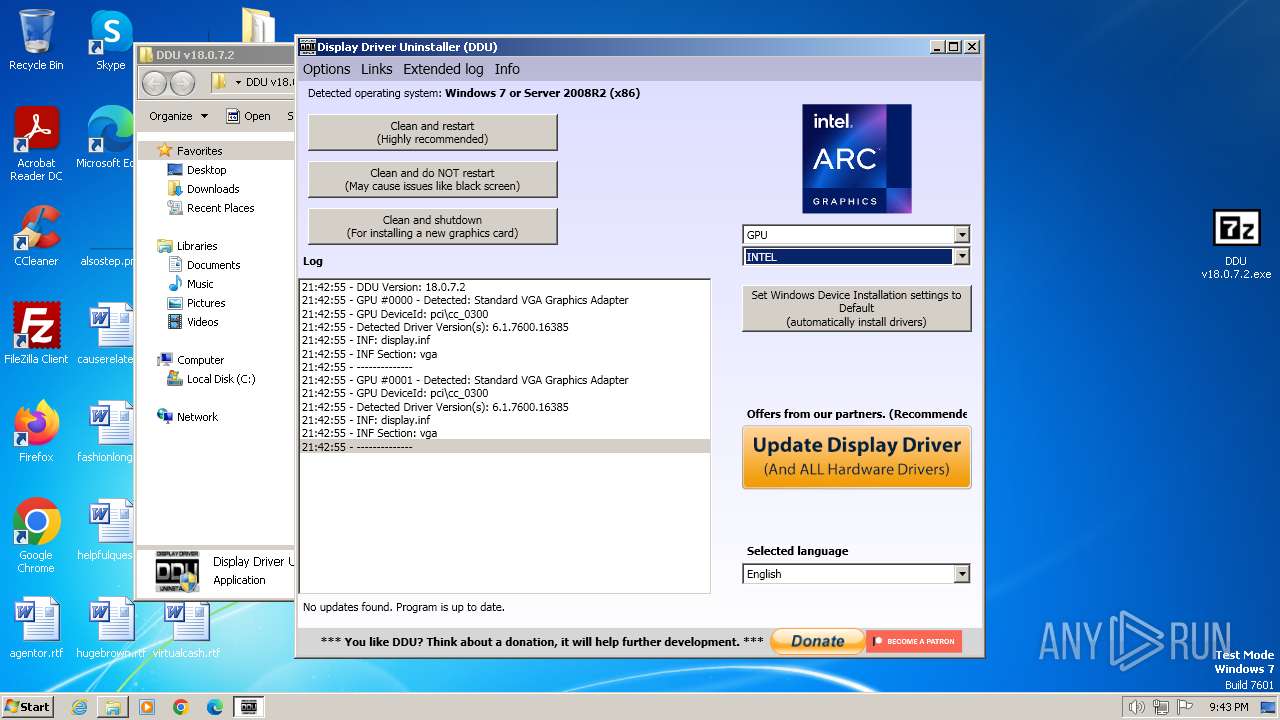Open the Recycle Bin desktop icon
This screenshot has height=720, width=1280.
tap(36, 40)
